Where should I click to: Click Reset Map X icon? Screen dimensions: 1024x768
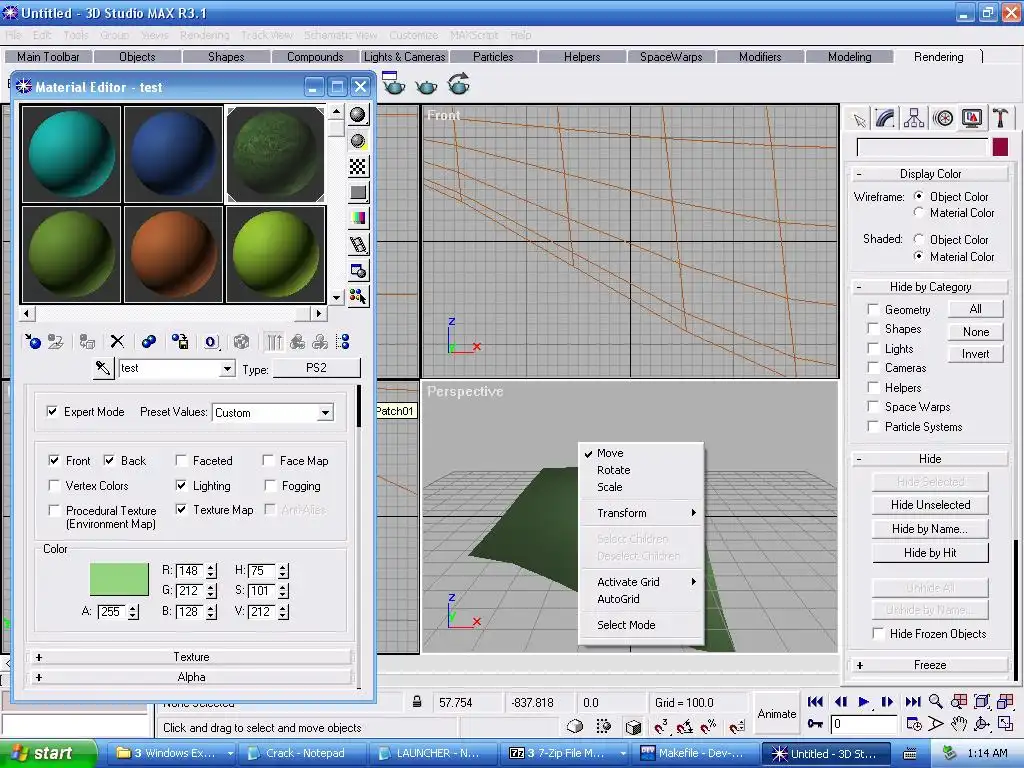point(117,342)
